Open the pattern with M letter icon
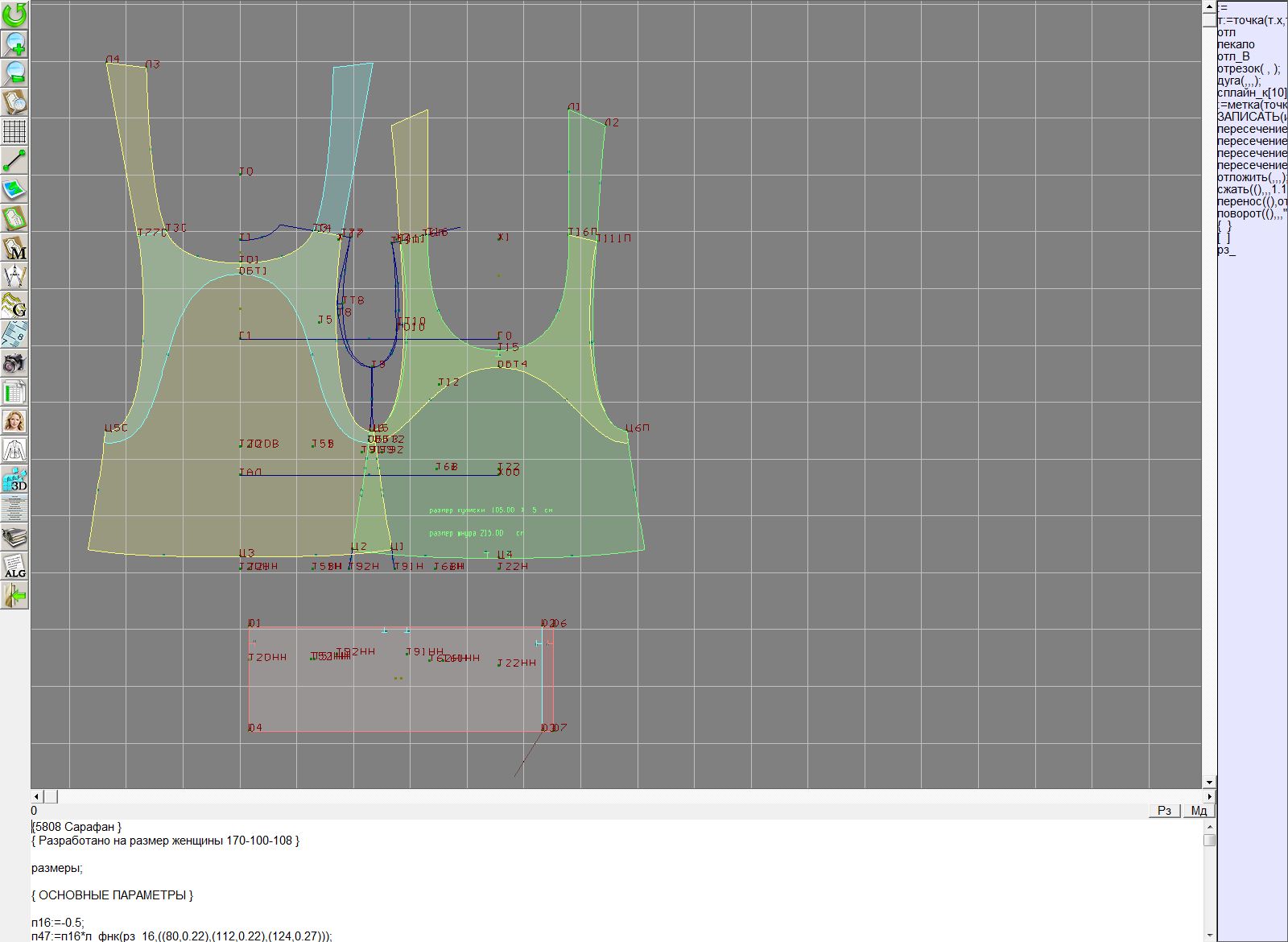This screenshot has height=942, width=1288. pos(14,249)
